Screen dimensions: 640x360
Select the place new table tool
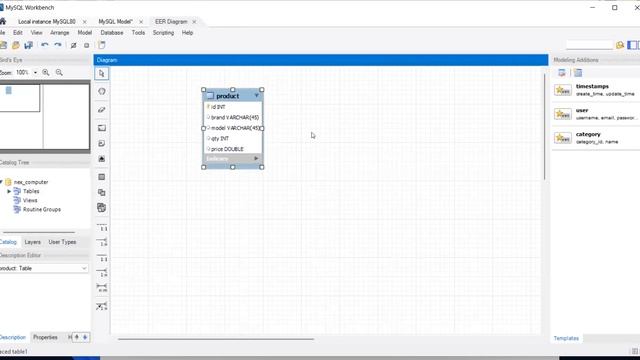point(102,177)
